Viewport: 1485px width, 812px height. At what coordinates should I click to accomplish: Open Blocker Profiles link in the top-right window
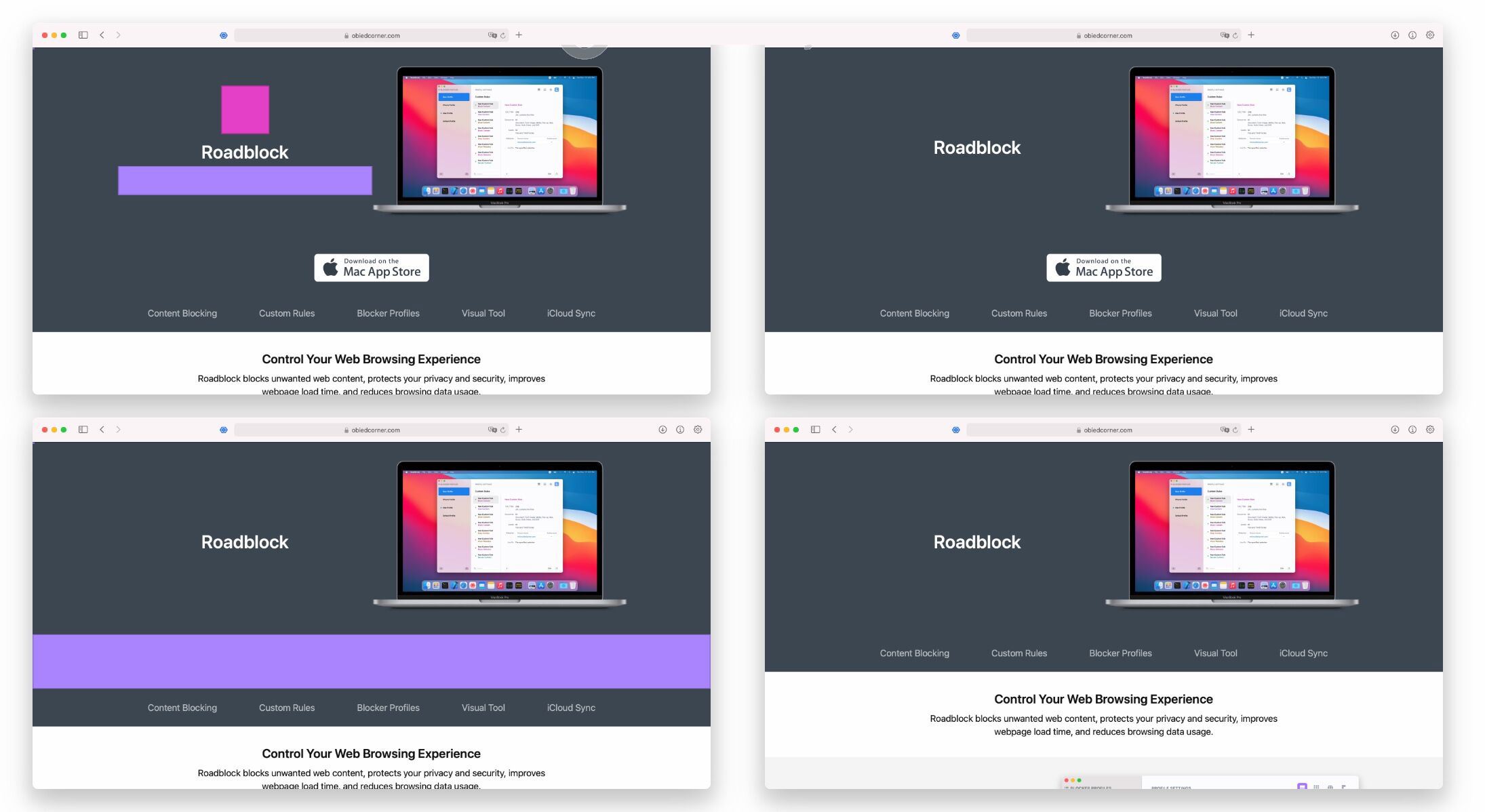1121,313
